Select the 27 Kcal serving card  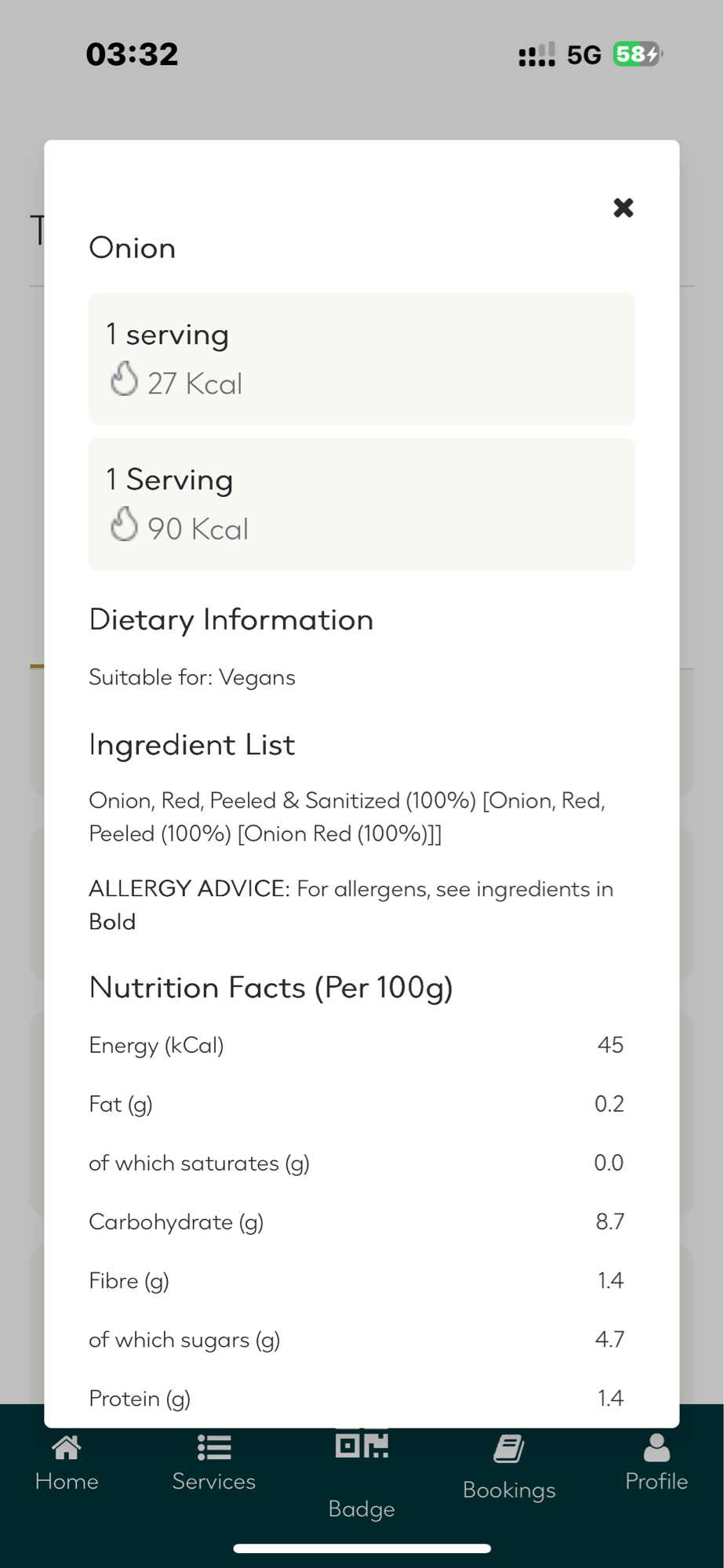pos(362,358)
